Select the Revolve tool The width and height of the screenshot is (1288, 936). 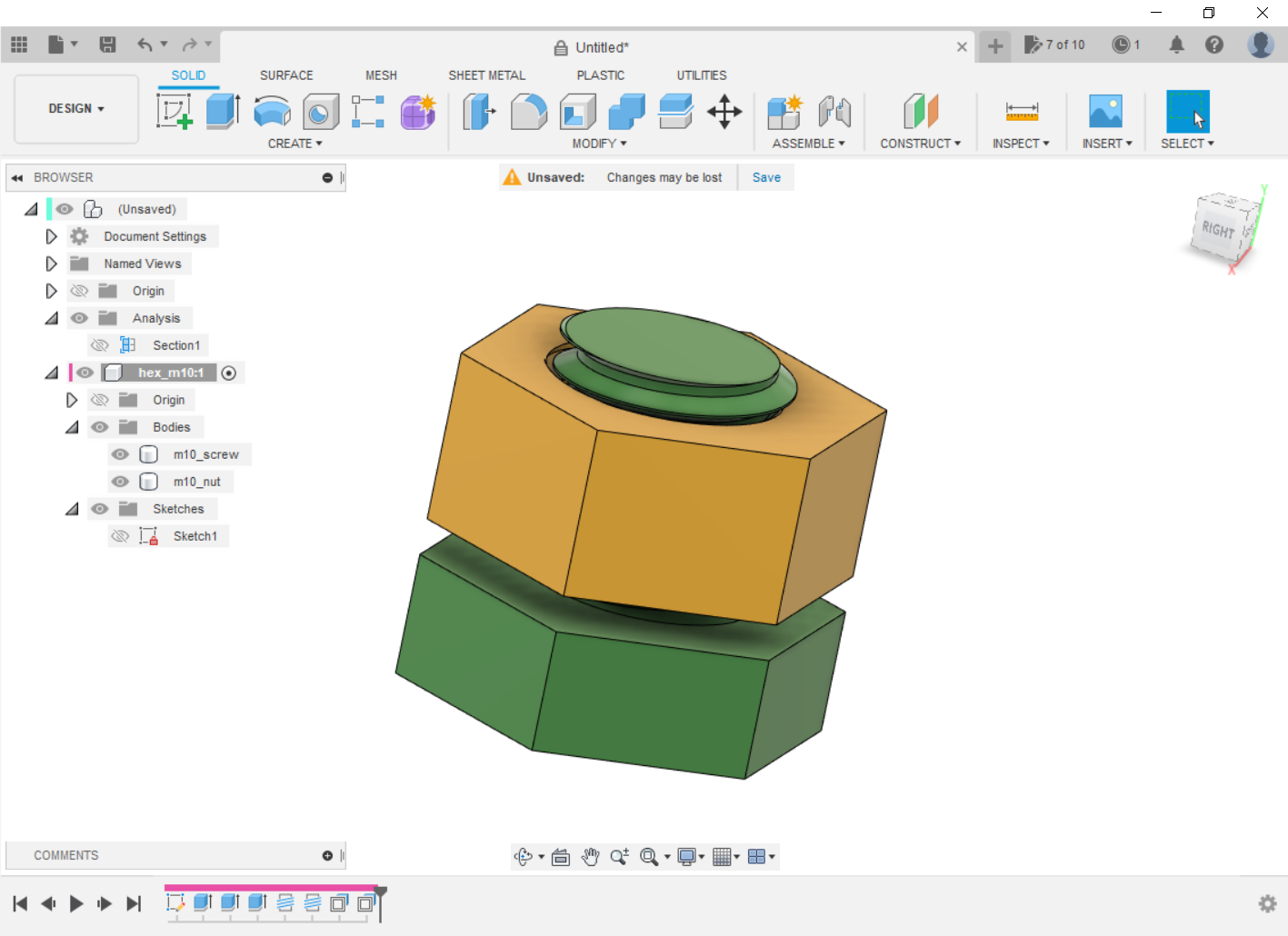coord(272,112)
